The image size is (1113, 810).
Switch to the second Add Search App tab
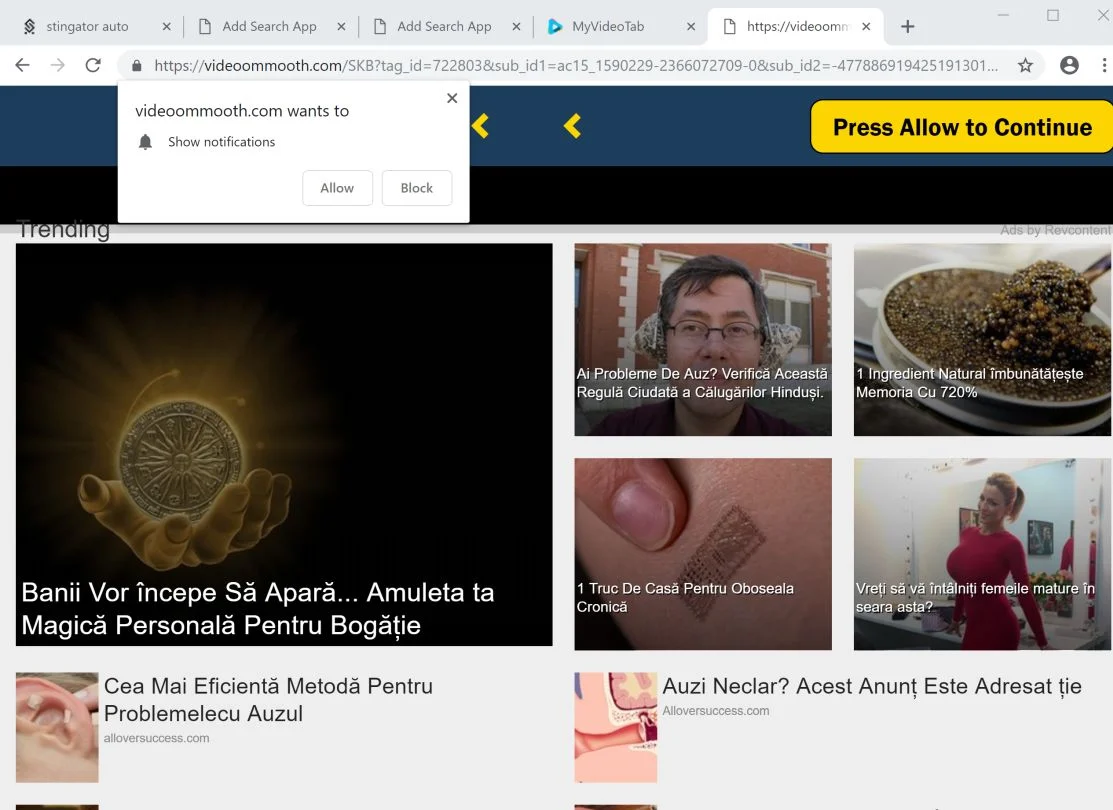tap(444, 27)
